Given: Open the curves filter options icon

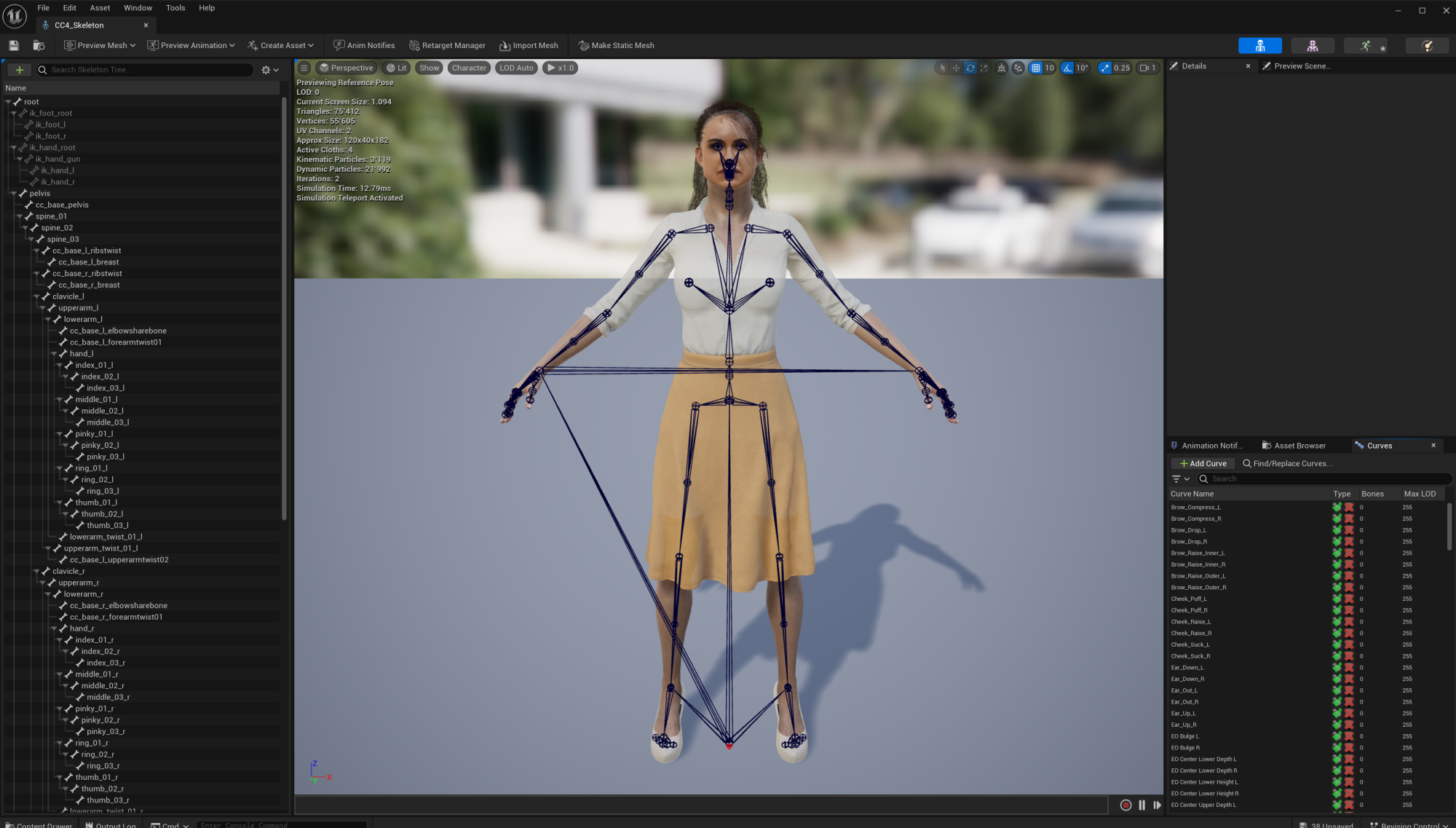Looking at the screenshot, I should (1180, 478).
